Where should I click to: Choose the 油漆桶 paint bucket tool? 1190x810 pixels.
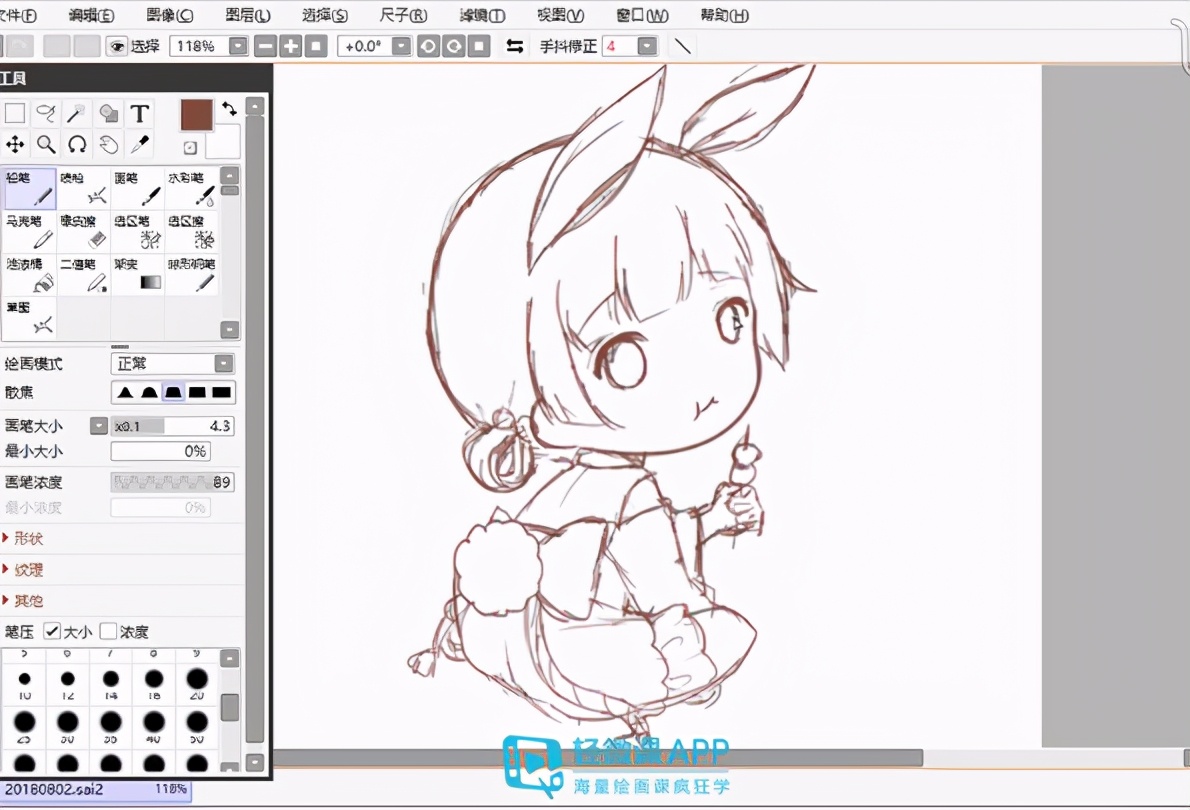click(x=29, y=275)
